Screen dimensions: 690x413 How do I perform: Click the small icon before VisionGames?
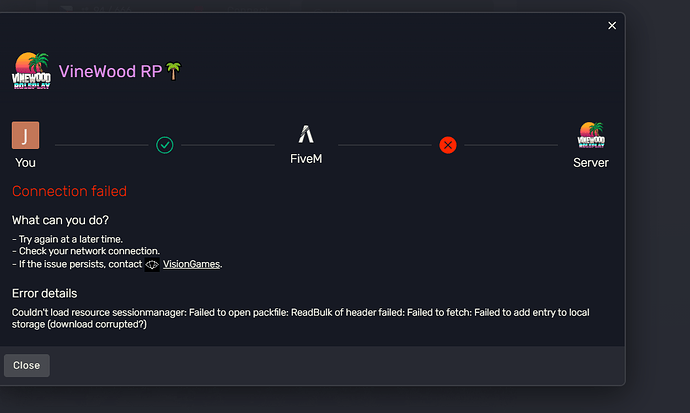(x=152, y=265)
